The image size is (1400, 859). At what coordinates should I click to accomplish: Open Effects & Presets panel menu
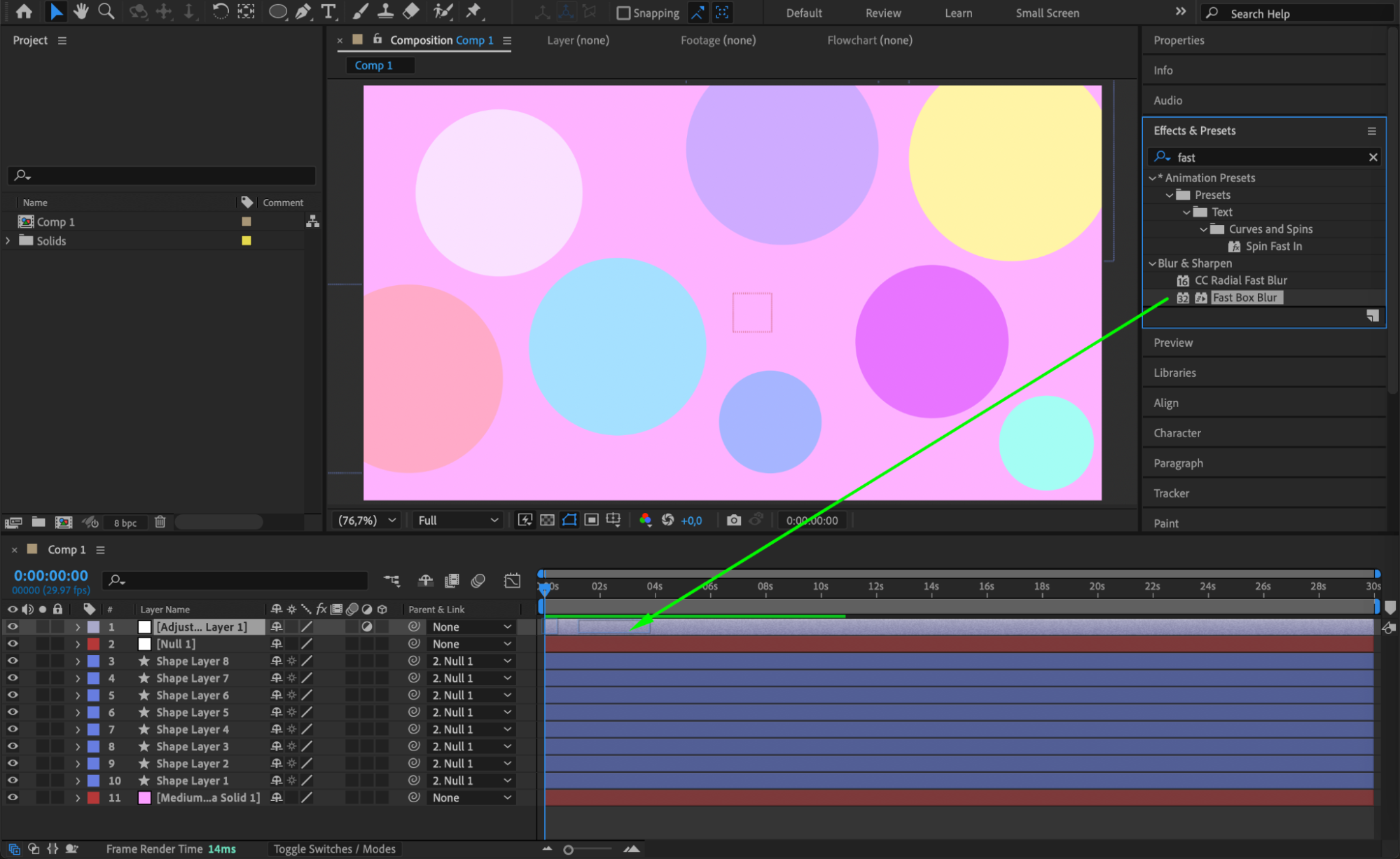[x=1371, y=131]
